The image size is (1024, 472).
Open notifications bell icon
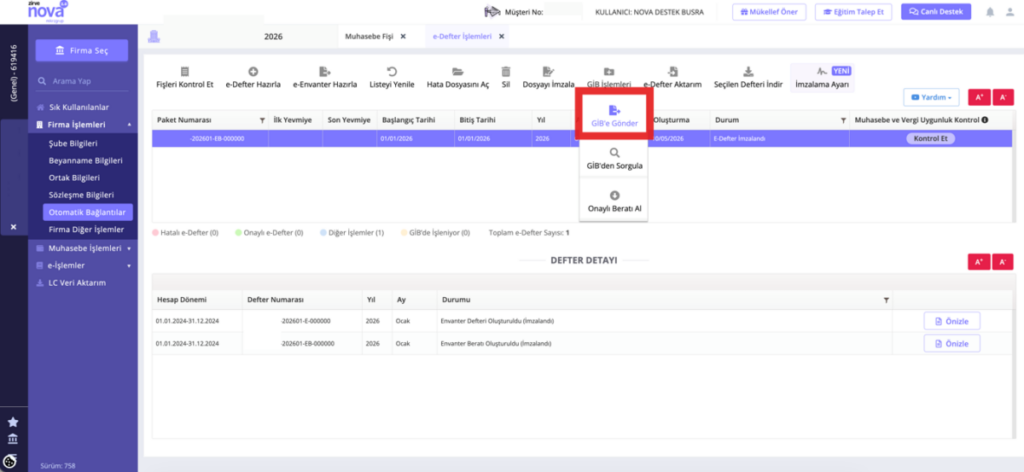991,12
